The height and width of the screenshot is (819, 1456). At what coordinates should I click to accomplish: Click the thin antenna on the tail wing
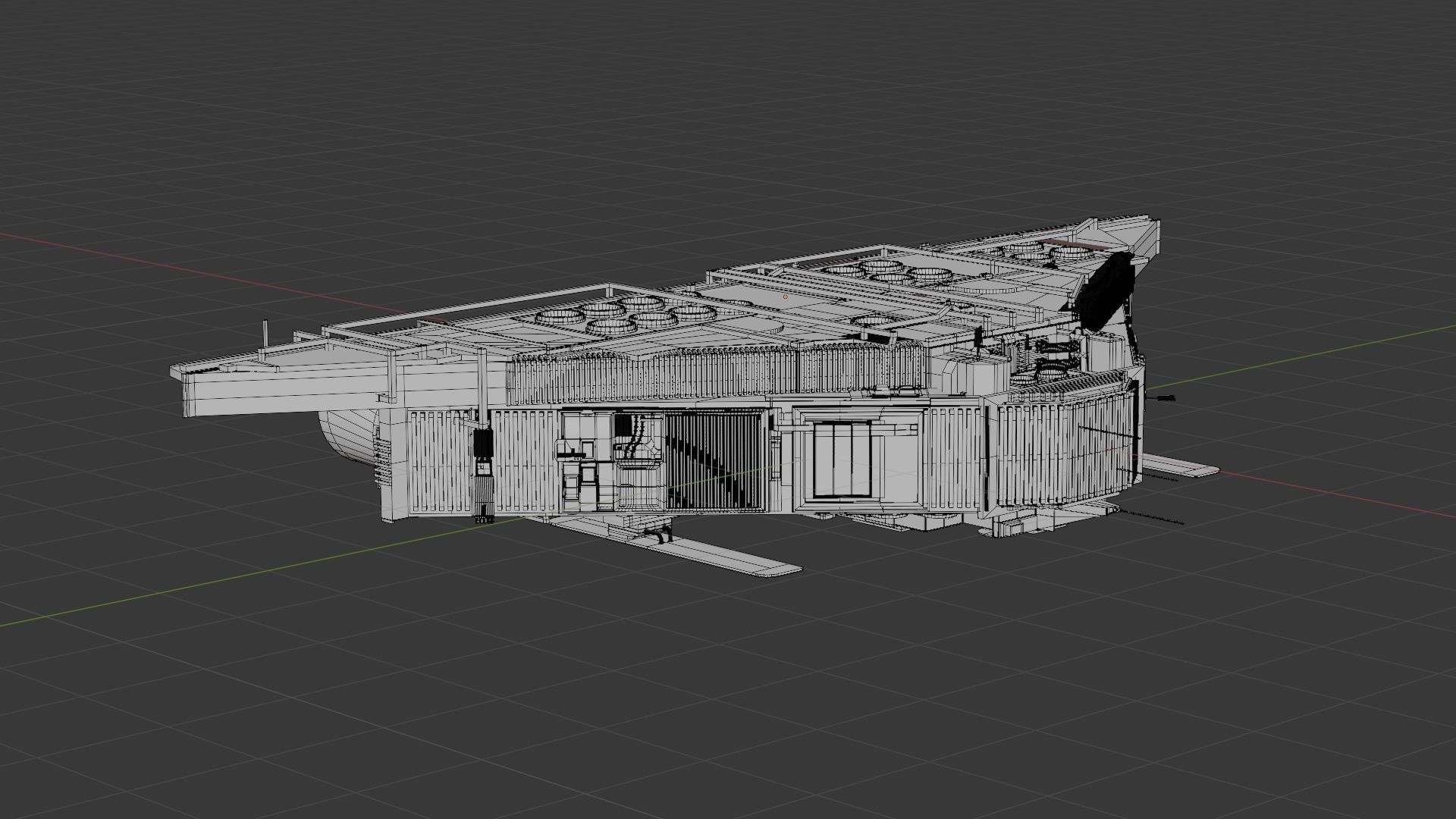(265, 334)
